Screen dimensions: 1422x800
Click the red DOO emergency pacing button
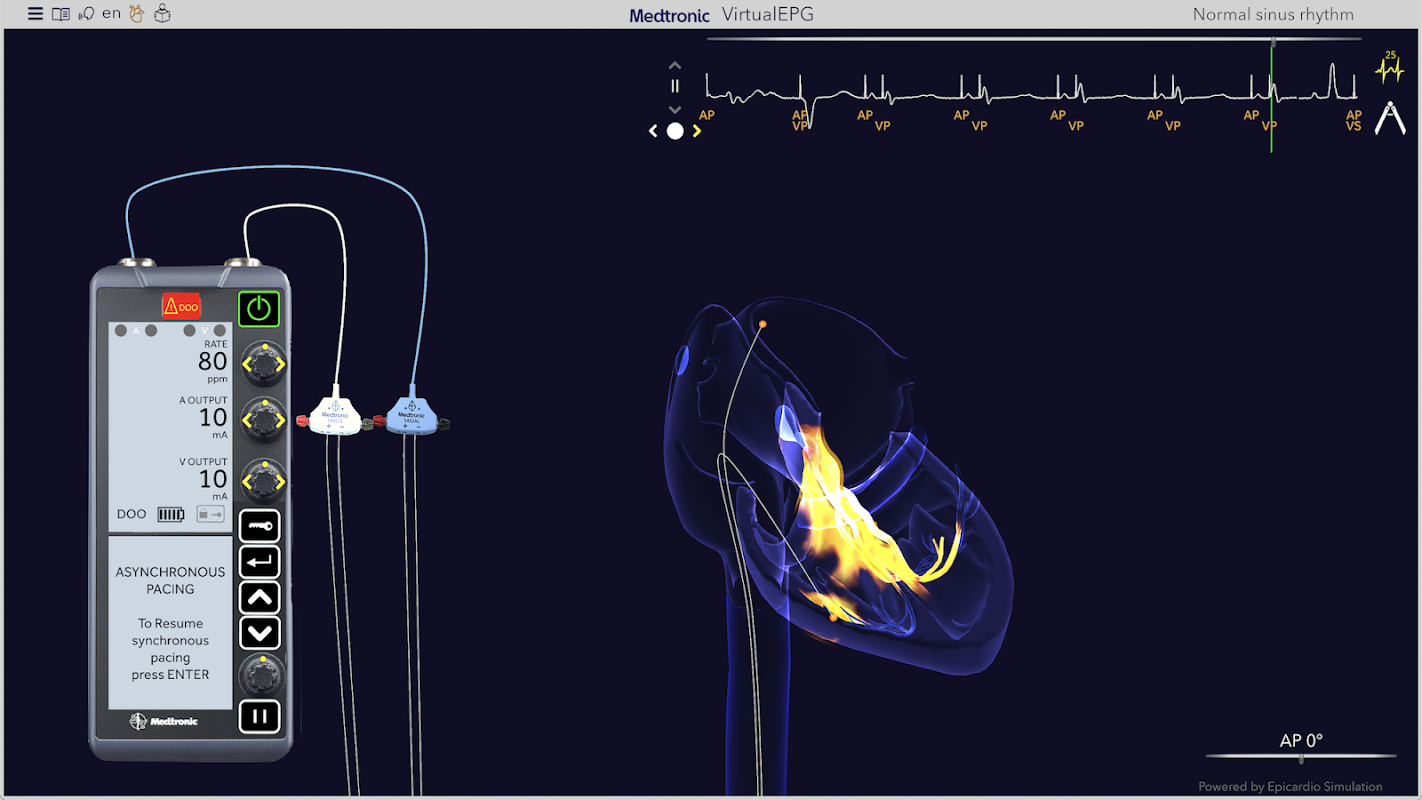click(x=182, y=306)
